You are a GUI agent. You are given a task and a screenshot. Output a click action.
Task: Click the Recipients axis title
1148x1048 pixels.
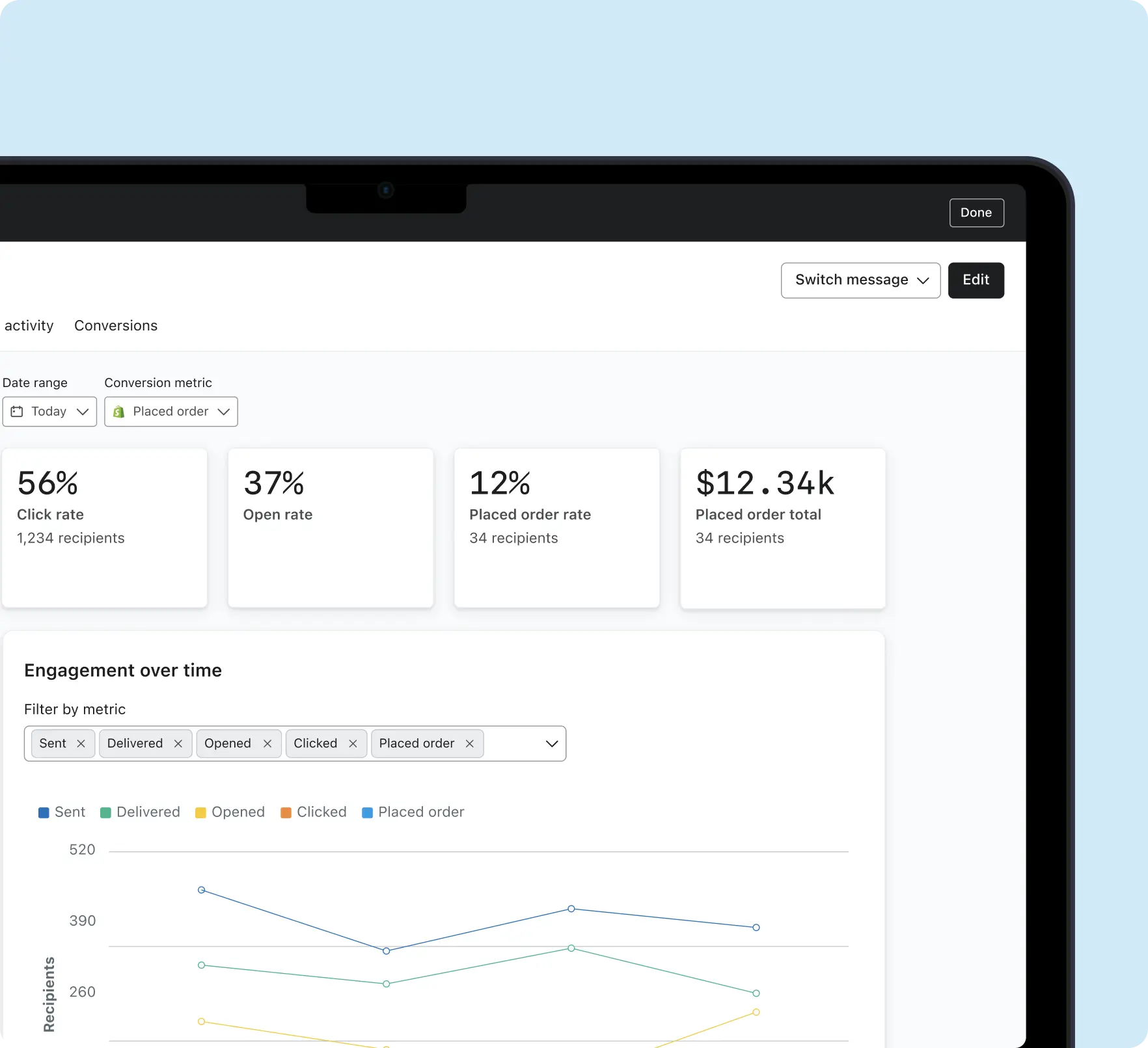pyautogui.click(x=49, y=995)
